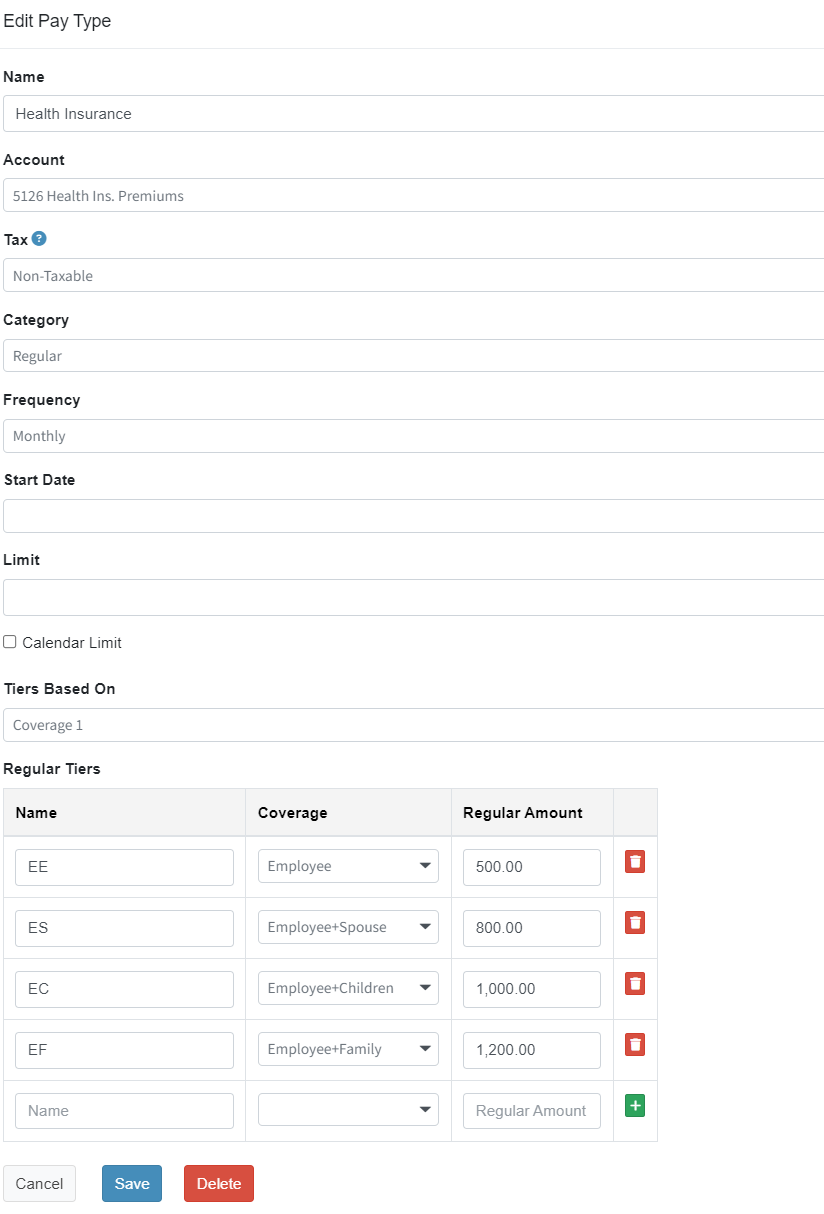This screenshot has height=1214, width=824.
Task: Click the empty new tier Name field
Action: pyautogui.click(x=125, y=1111)
